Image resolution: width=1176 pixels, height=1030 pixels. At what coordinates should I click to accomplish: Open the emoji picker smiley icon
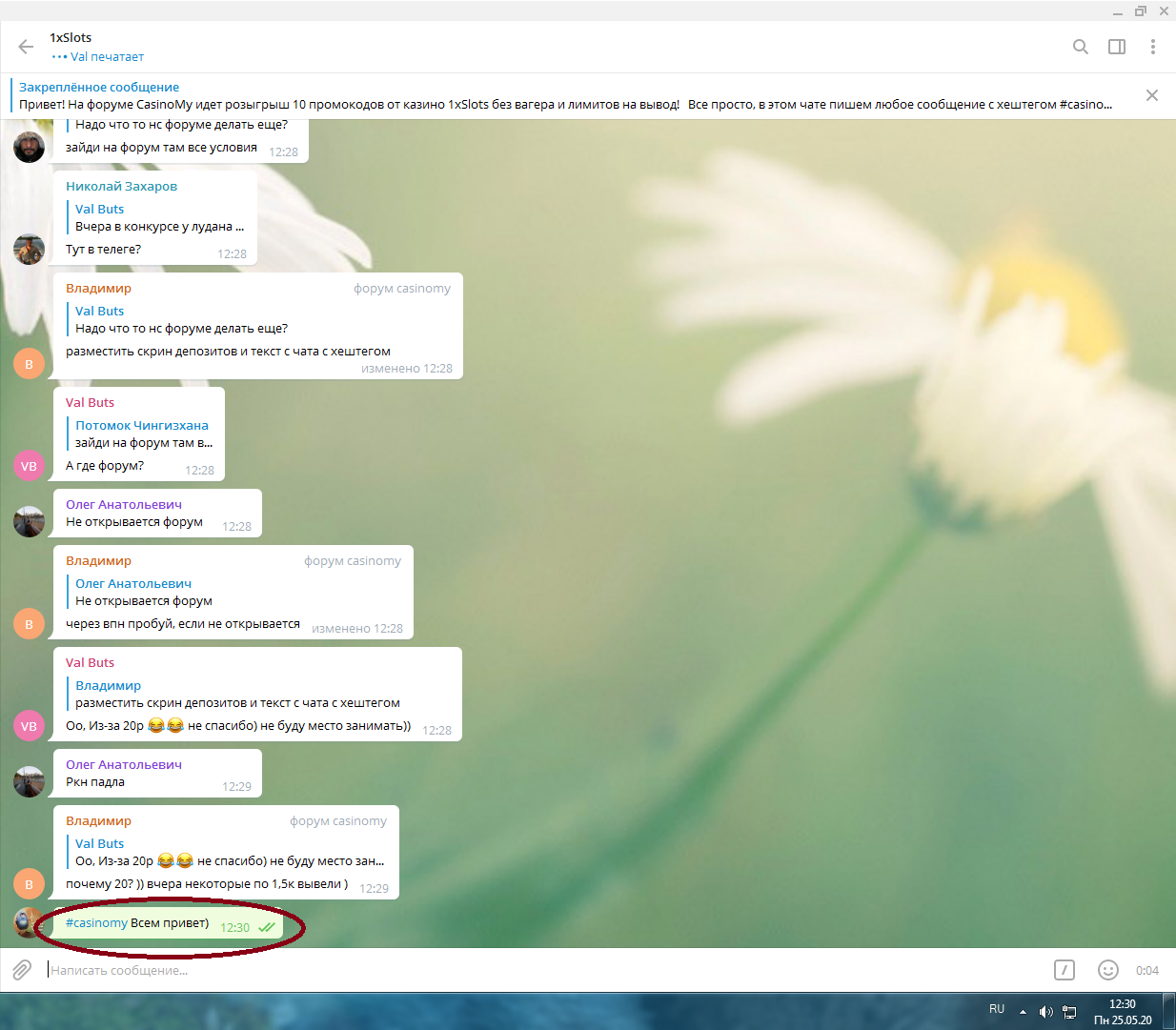(1107, 970)
